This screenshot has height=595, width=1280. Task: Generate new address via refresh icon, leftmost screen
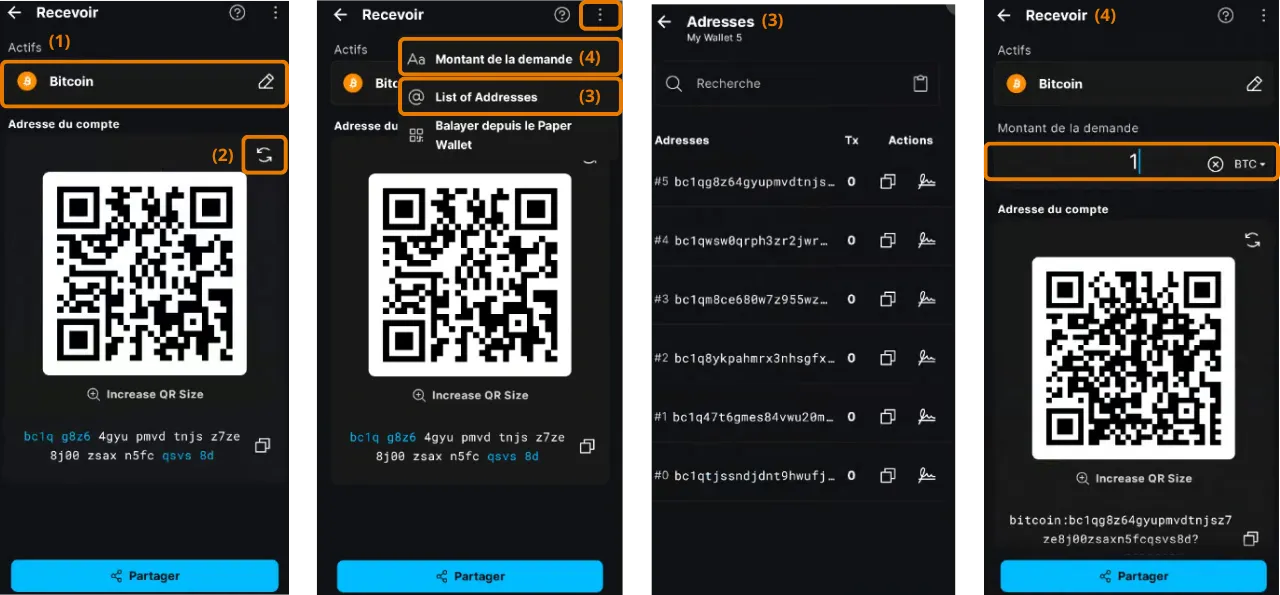click(x=264, y=155)
